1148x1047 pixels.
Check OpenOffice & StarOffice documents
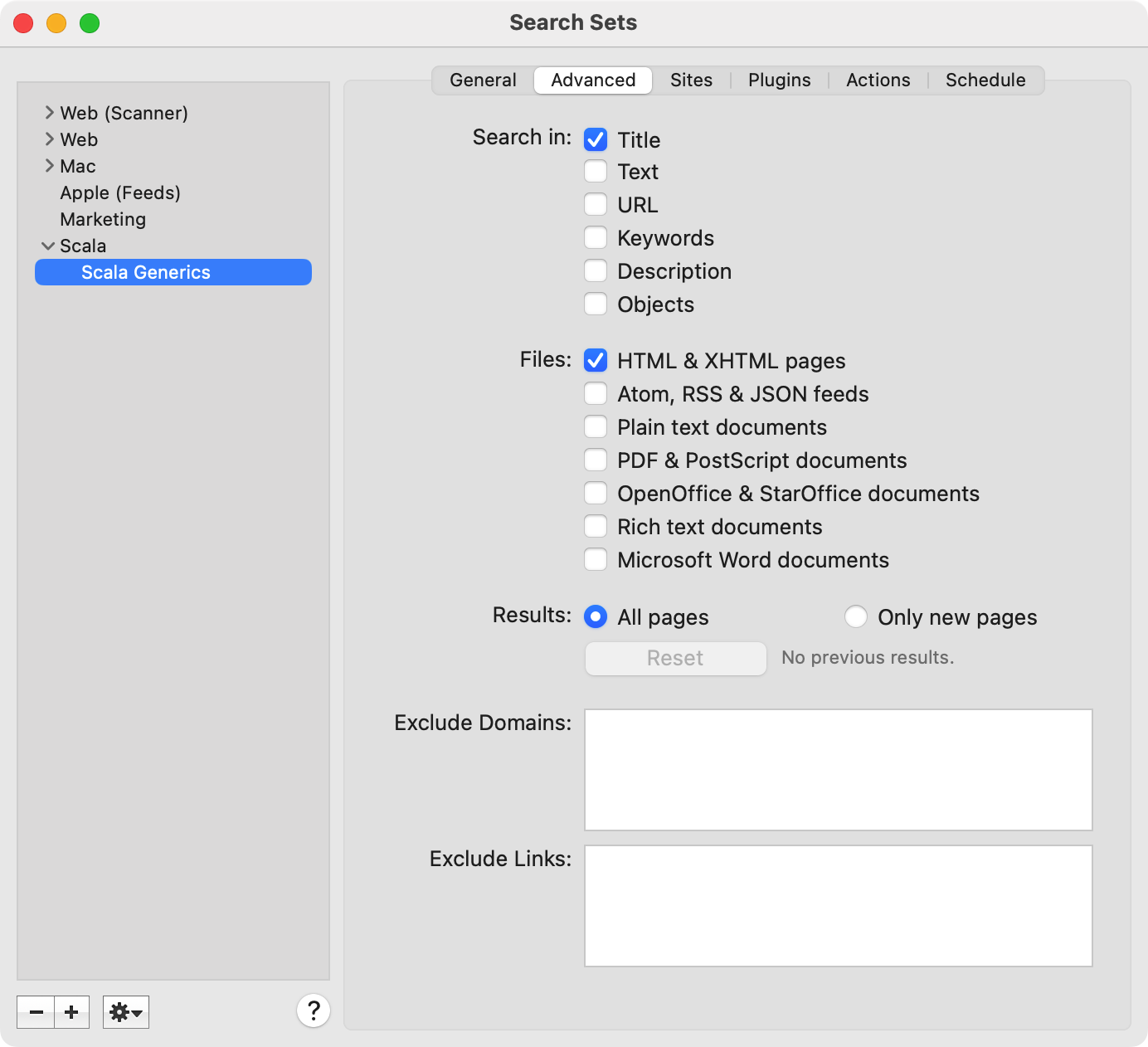click(x=596, y=494)
